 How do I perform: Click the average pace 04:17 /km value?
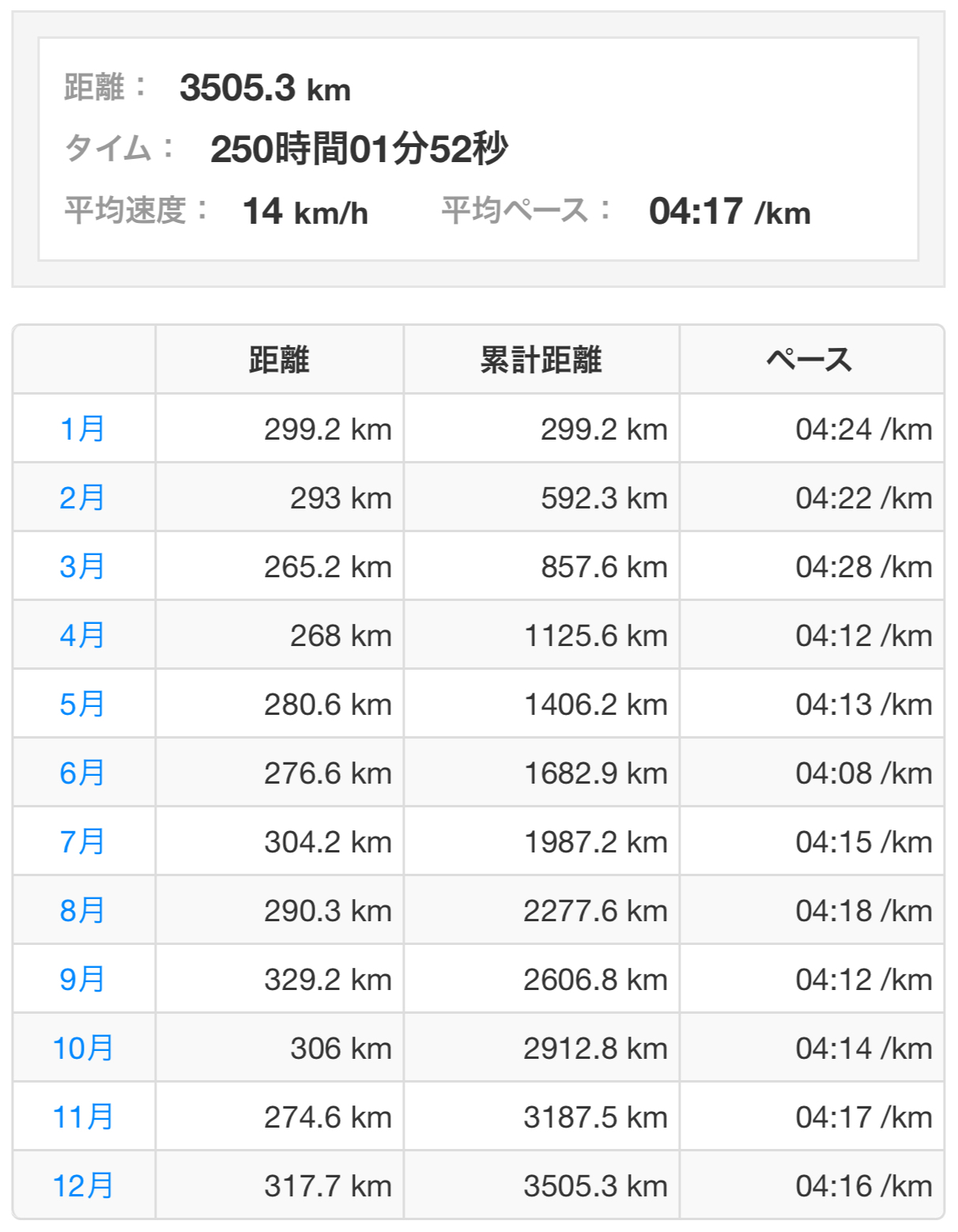[x=729, y=212]
